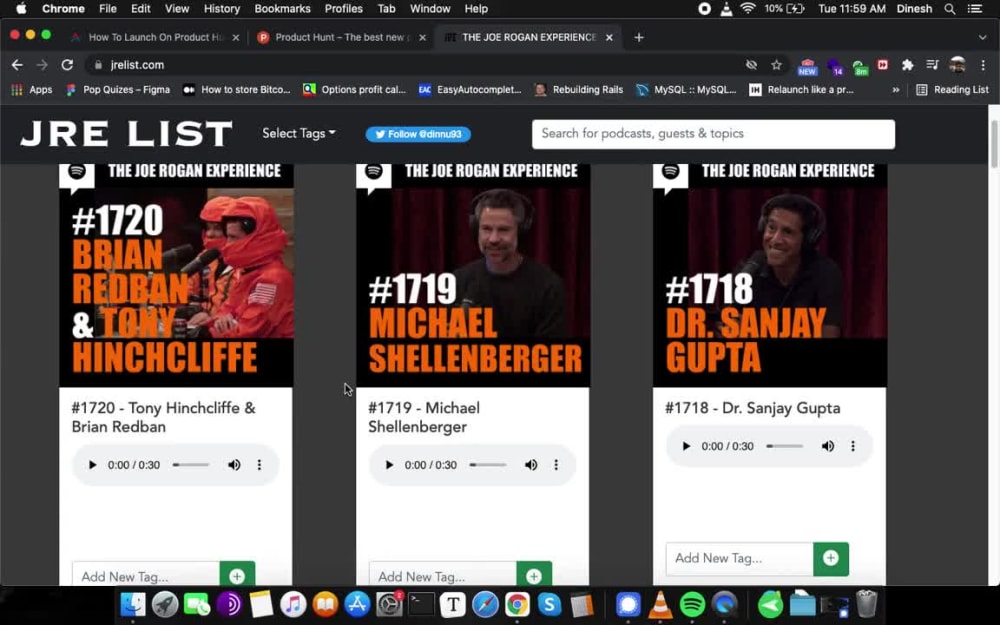
Task: Open Terminal from the Dock
Action: (x=421, y=604)
